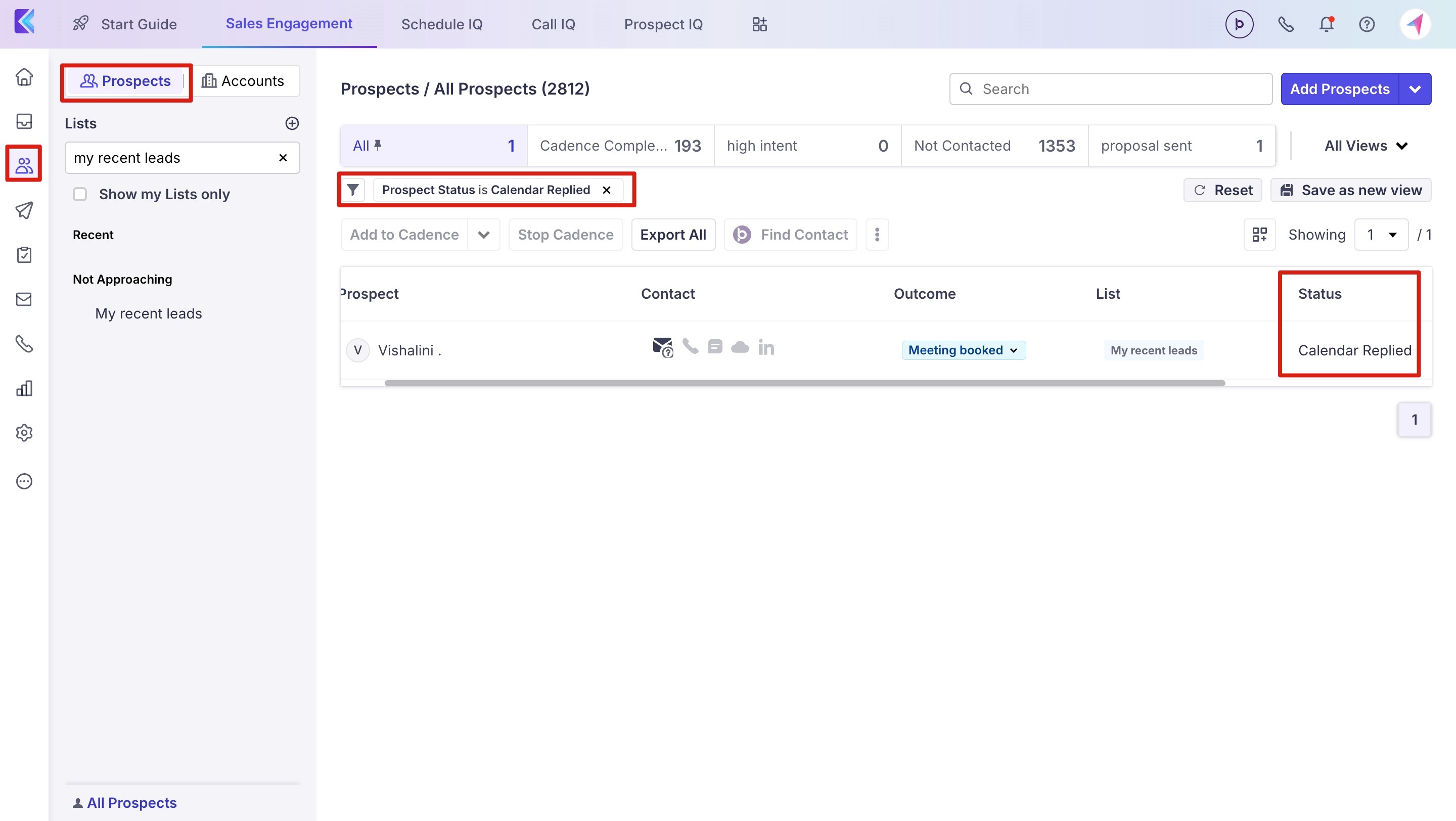The image size is (1456, 821).
Task: Open the Tasks clipboard sidebar icon
Action: pos(24,255)
